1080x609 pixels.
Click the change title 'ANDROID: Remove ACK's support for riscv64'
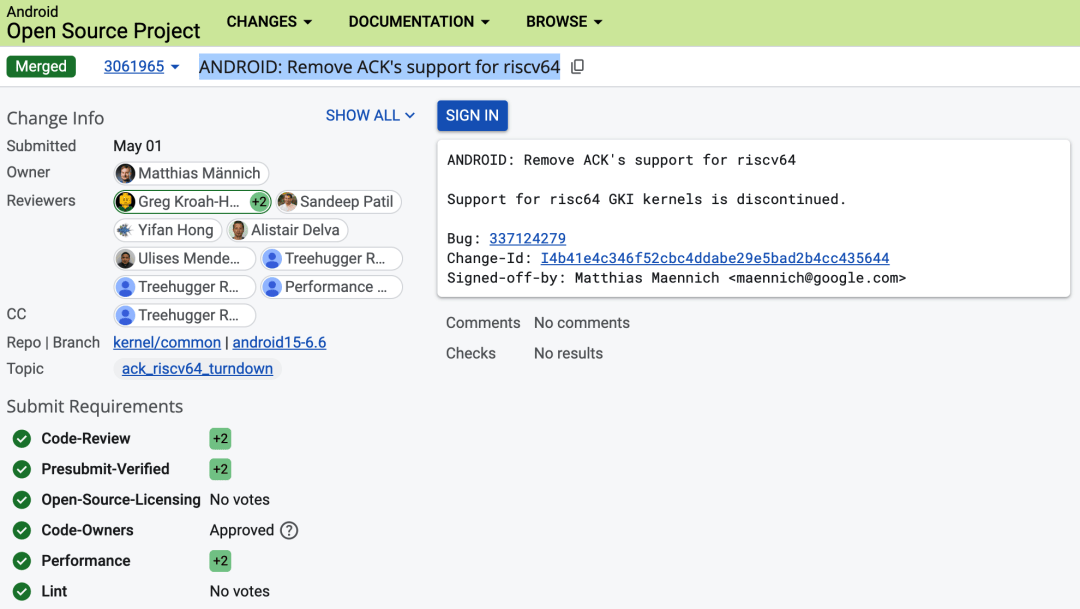[380, 67]
